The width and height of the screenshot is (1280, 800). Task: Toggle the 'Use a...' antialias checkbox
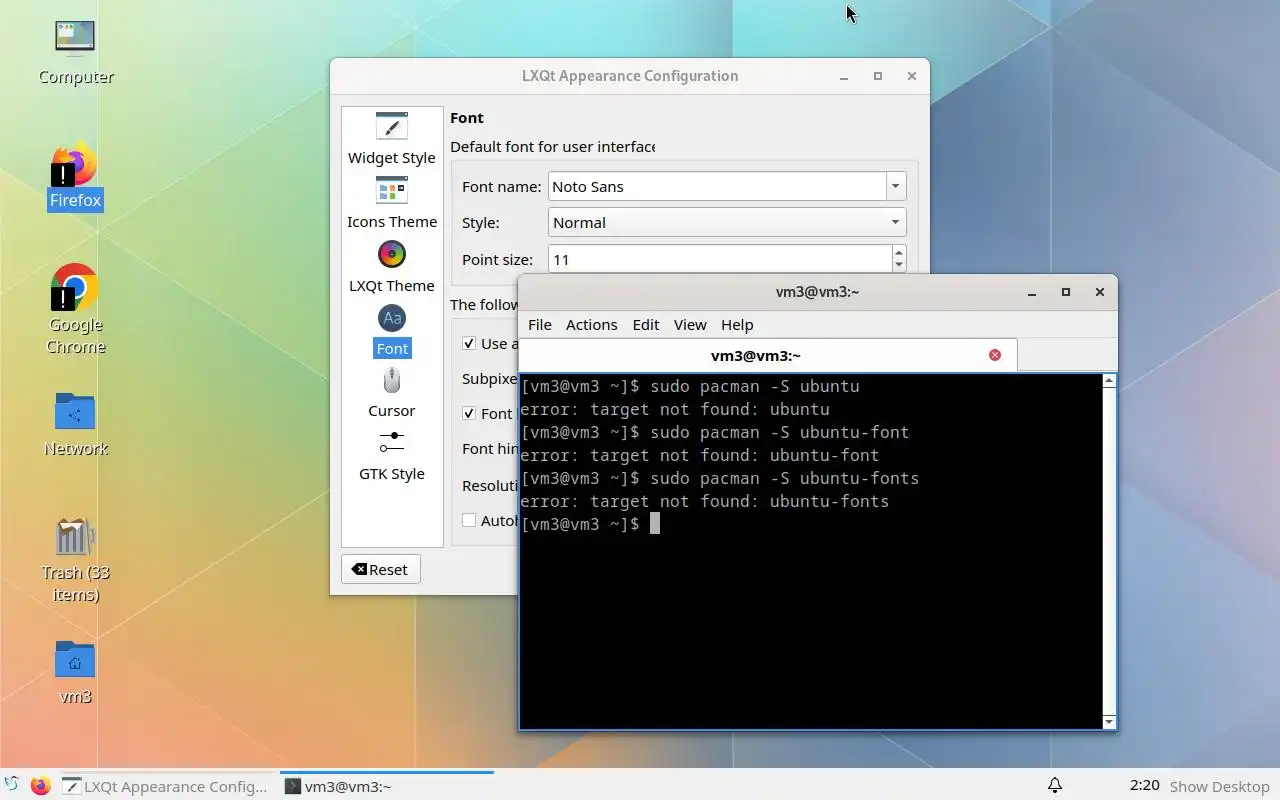[469, 343]
